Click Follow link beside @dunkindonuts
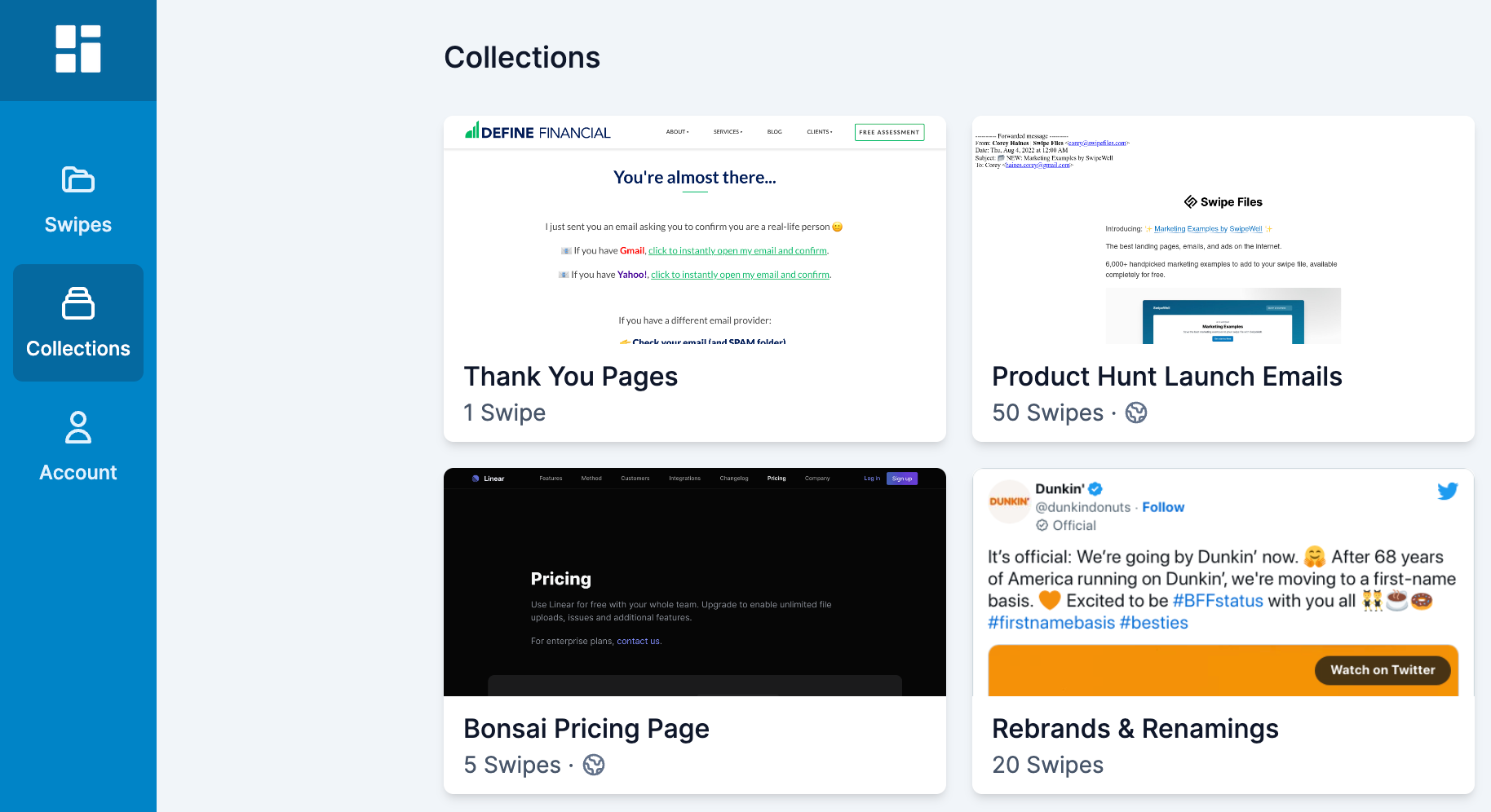The width and height of the screenshot is (1491, 812). click(x=1163, y=507)
